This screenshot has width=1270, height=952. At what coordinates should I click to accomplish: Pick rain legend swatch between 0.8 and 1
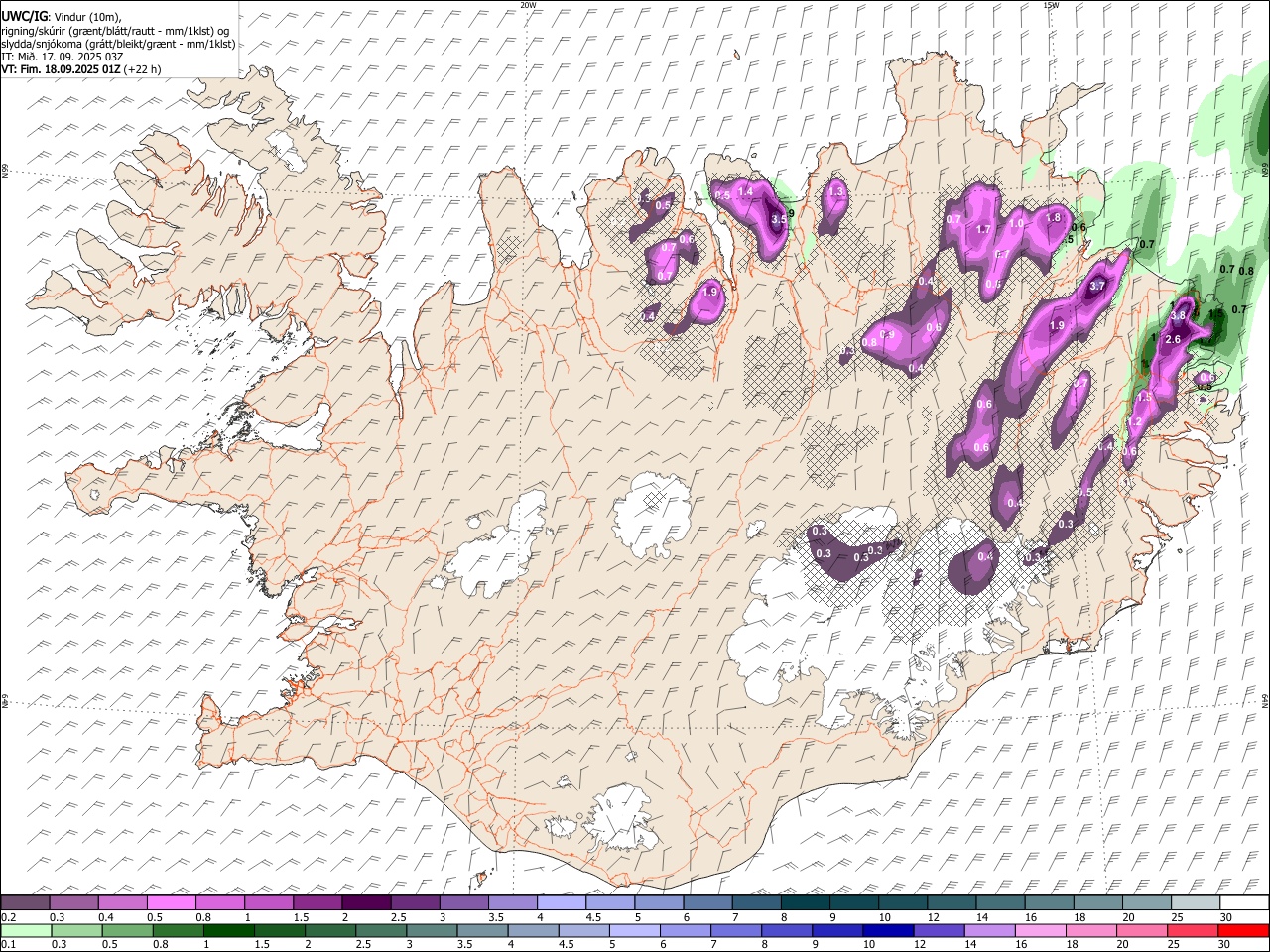(179, 930)
